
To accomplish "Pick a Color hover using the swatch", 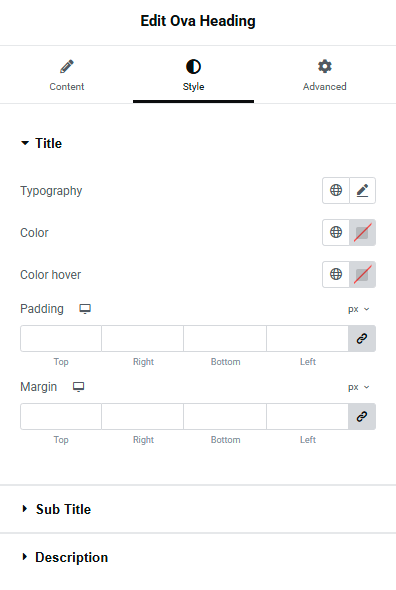I will coord(362,274).
